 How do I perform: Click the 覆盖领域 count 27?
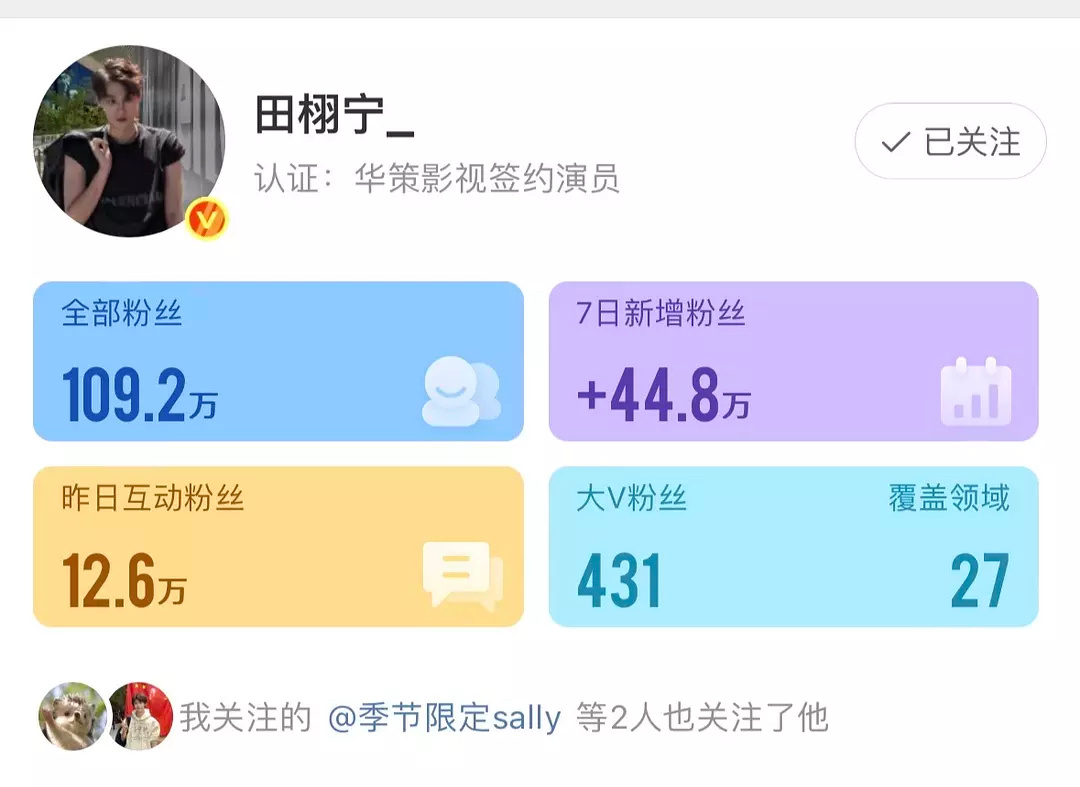tap(979, 581)
